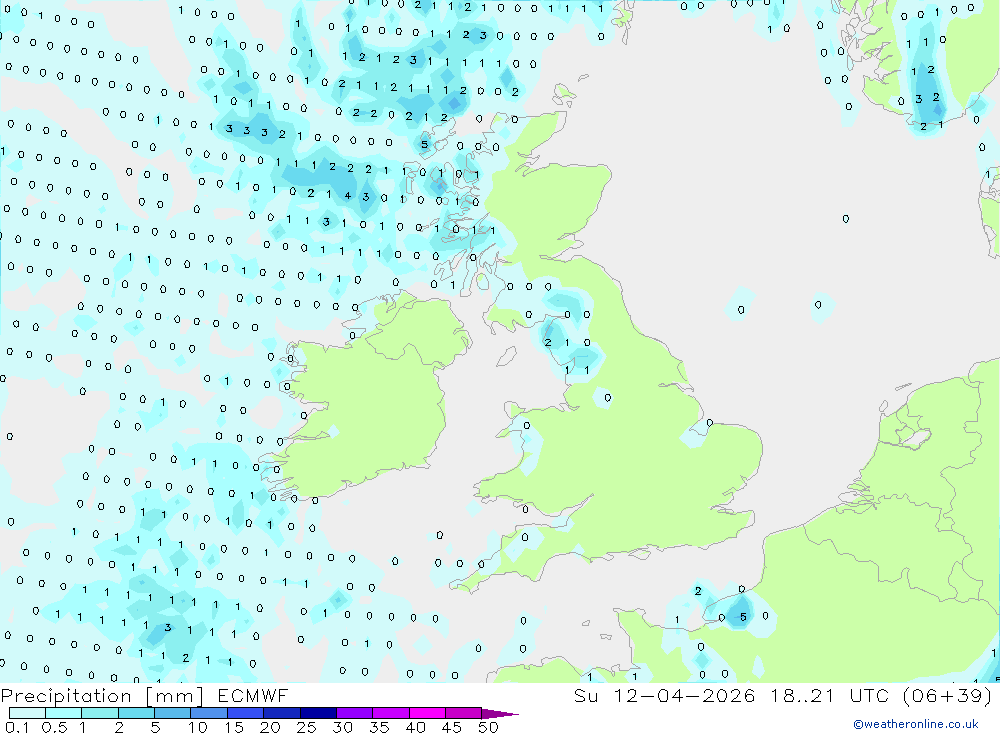
Task: Click the 'ECMWF' model label
Action: (253, 695)
